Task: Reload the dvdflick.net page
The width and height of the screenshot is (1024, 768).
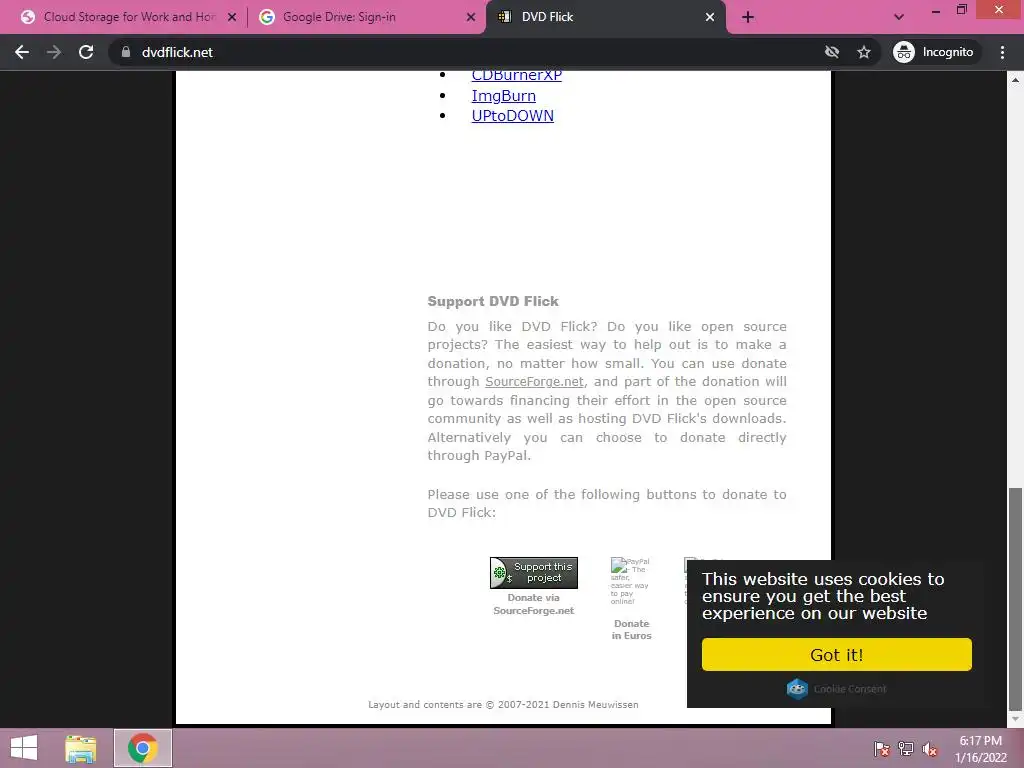Action: [86, 52]
